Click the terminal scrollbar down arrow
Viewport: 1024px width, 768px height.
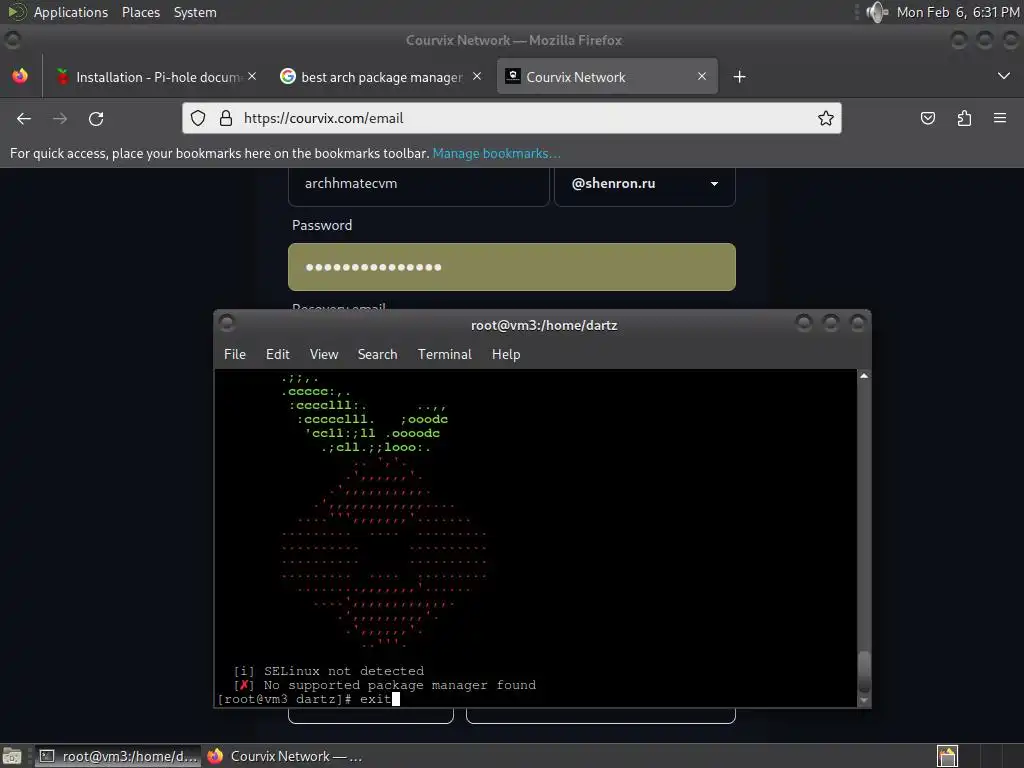click(x=864, y=701)
